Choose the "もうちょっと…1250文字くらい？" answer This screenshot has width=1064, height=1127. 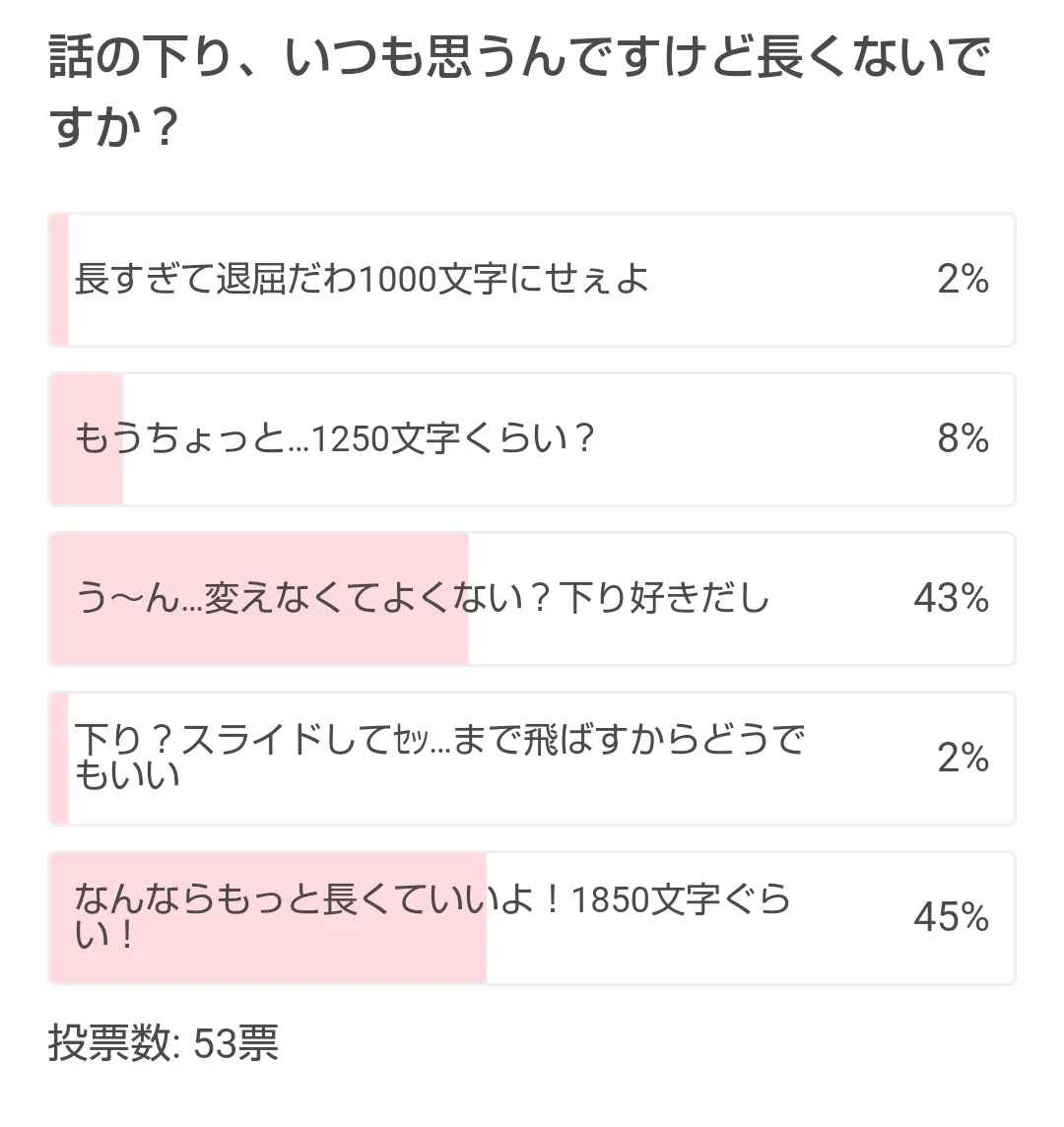[x=335, y=439]
